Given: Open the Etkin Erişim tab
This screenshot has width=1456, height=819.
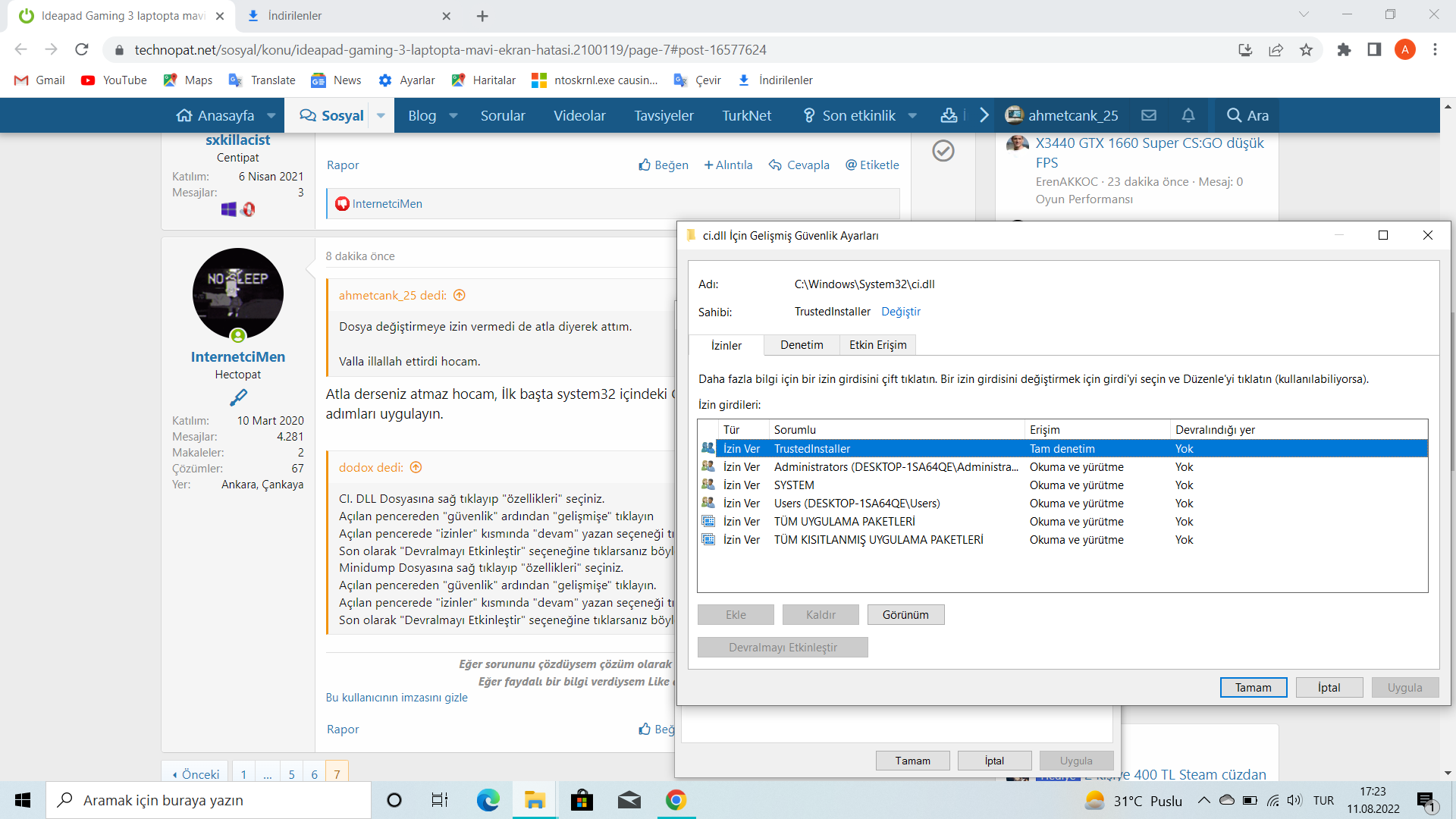Looking at the screenshot, I should tap(877, 345).
